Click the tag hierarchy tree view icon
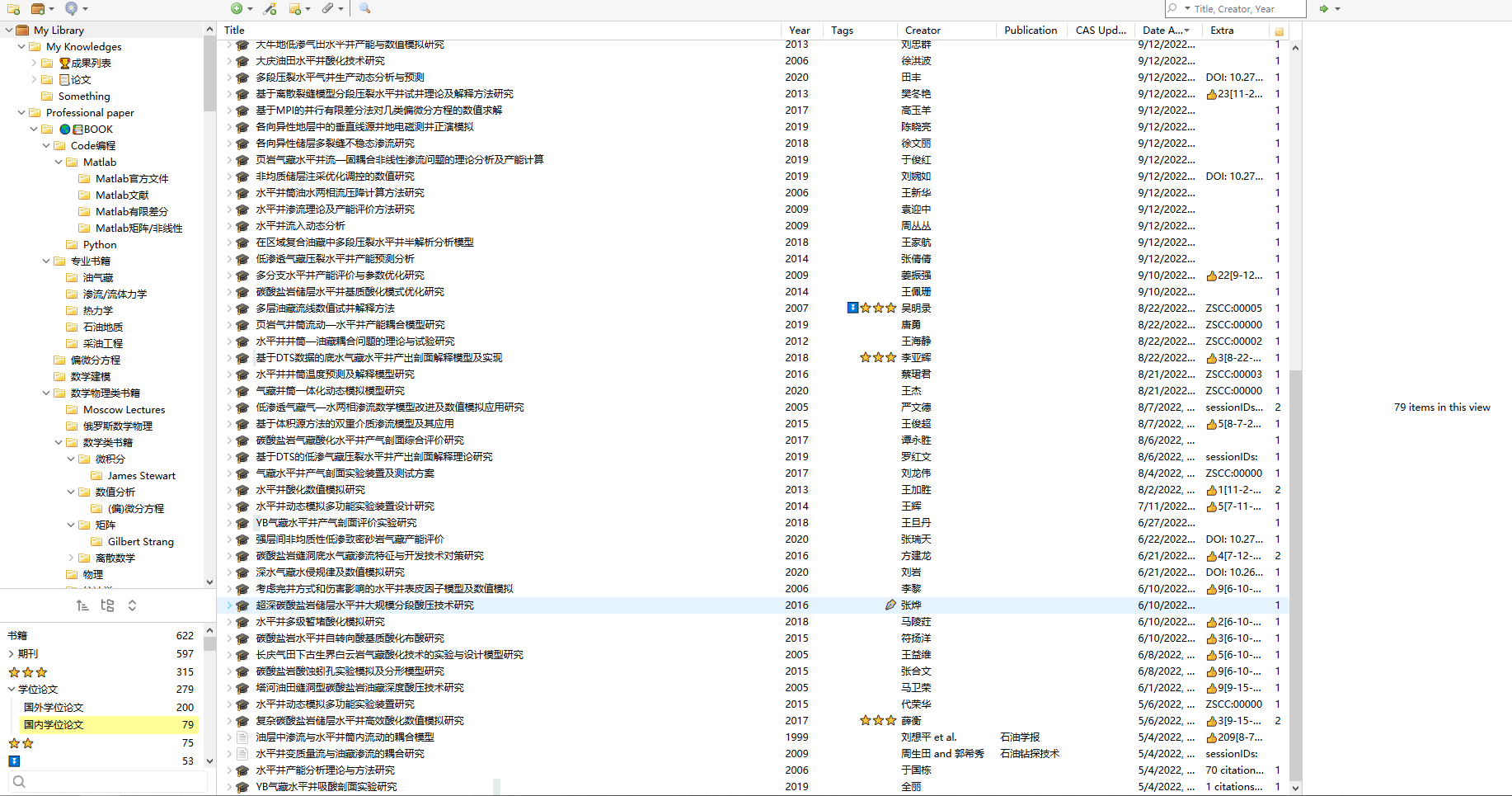Image resolution: width=1512 pixels, height=796 pixels. pyautogui.click(x=107, y=605)
